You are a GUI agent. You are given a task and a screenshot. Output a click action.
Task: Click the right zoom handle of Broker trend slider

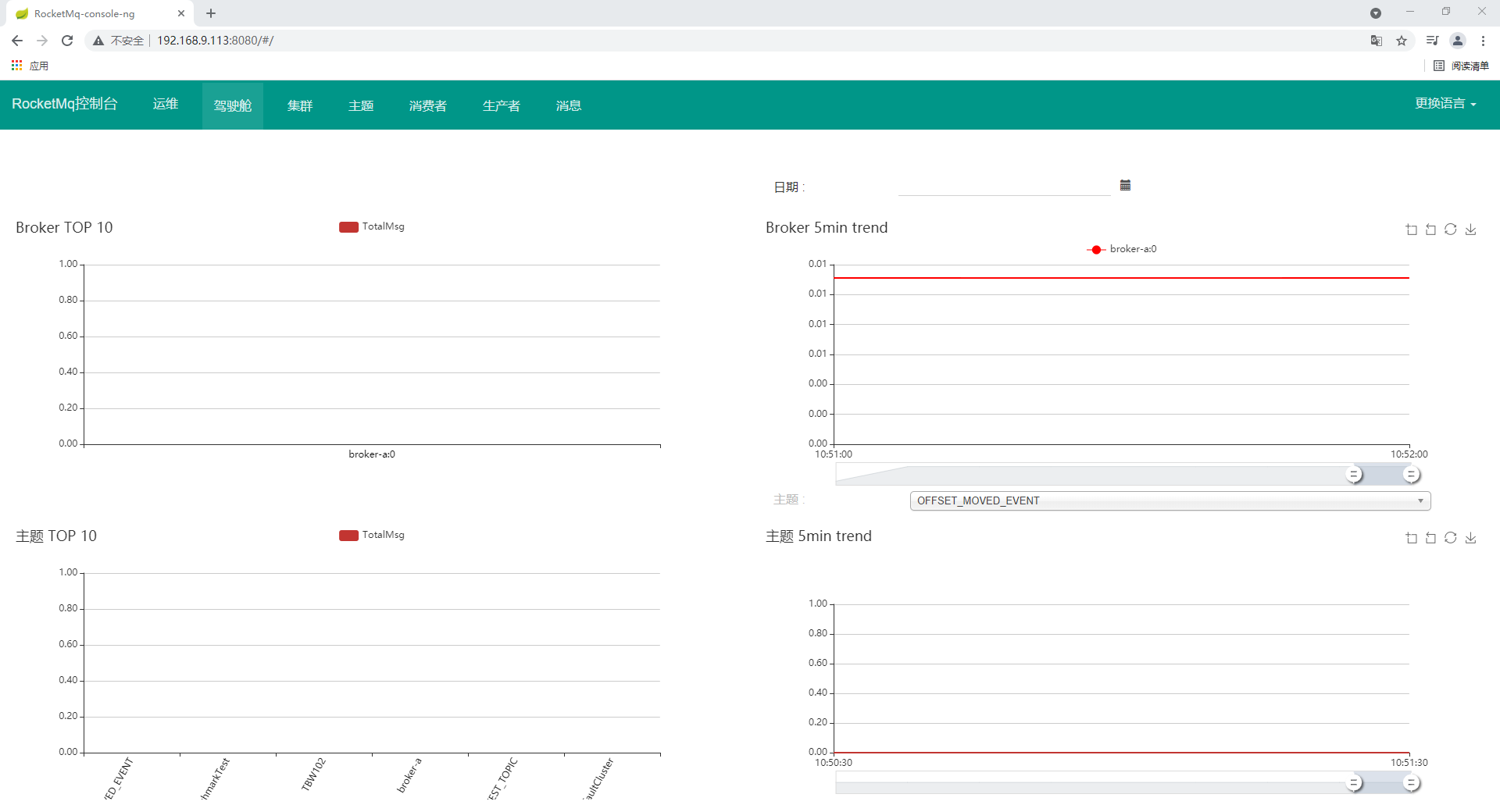[x=1411, y=474]
